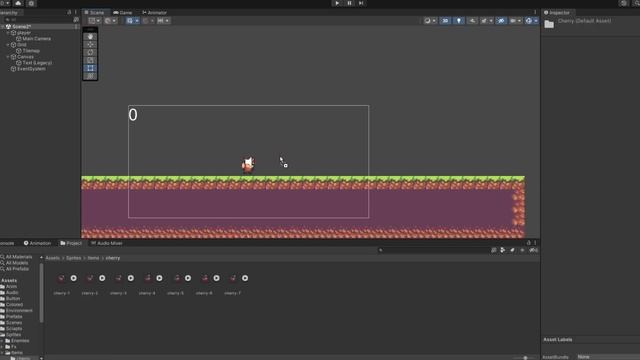Open the tool handle position dropdown

click(x=94, y=21)
